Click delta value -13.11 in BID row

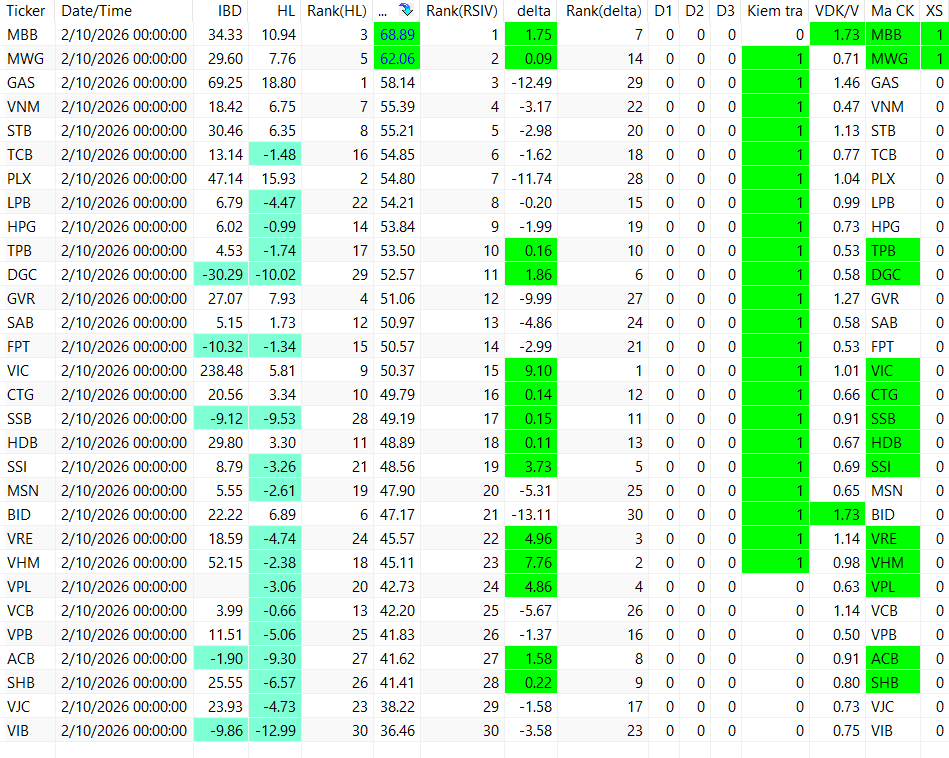pyautogui.click(x=531, y=515)
